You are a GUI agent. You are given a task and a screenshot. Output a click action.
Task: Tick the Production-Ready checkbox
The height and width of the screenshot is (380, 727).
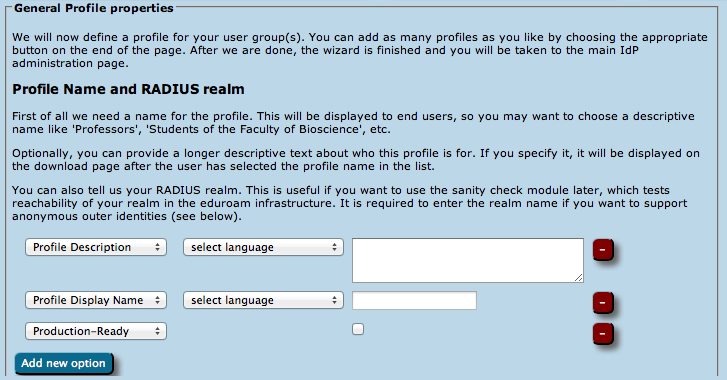358,329
